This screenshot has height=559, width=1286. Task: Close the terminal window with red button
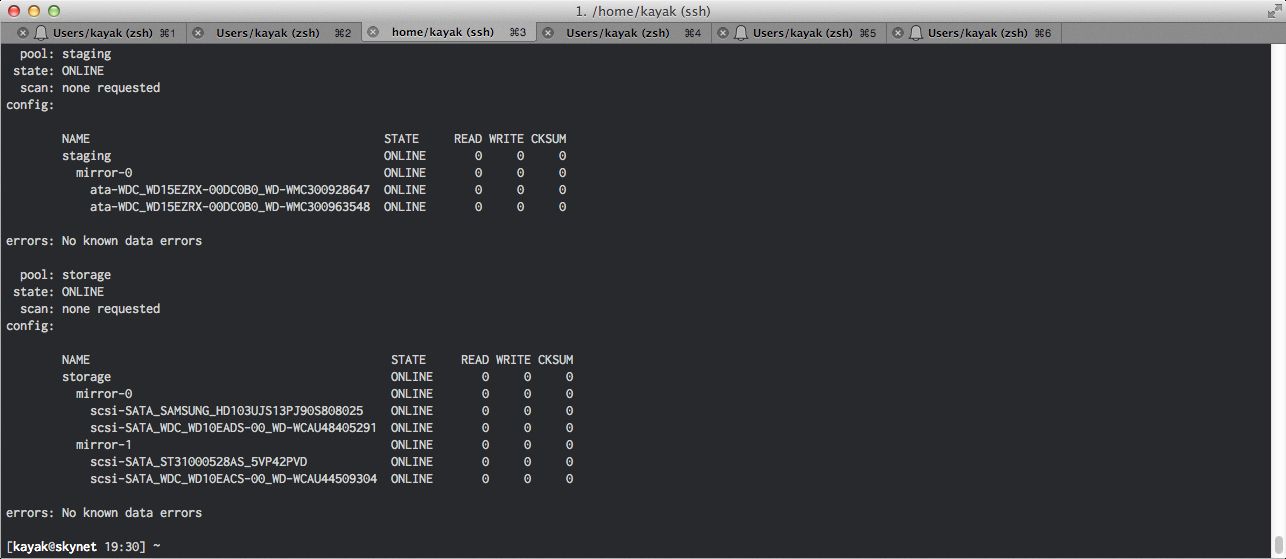pyautogui.click(x=13, y=11)
